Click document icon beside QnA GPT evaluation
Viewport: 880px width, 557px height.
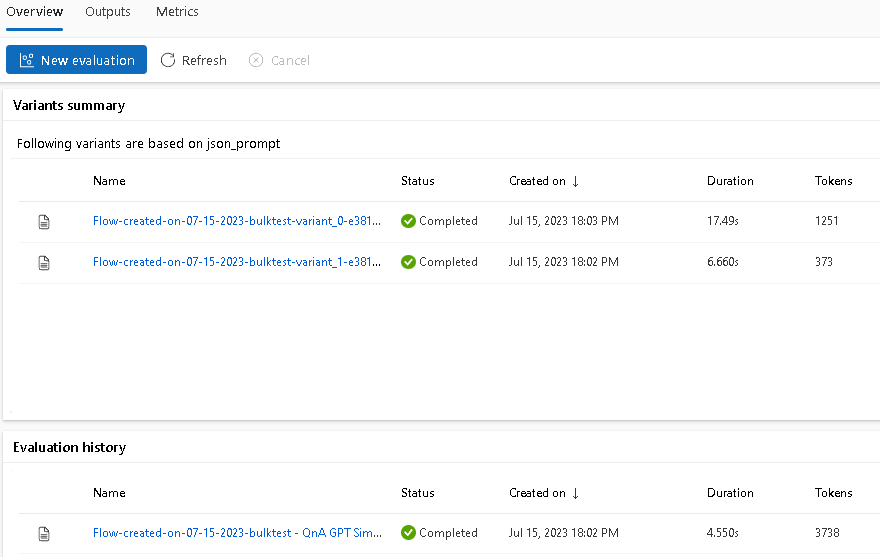pyautogui.click(x=44, y=533)
